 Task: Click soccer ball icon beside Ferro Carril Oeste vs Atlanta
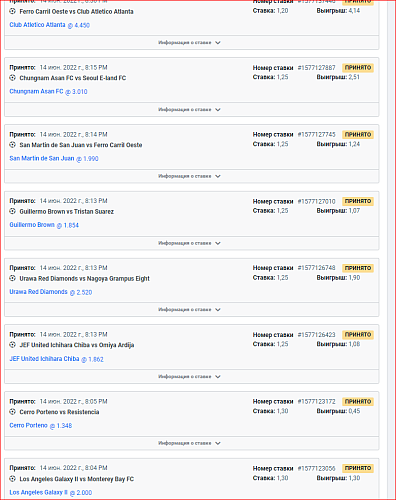click(x=13, y=11)
